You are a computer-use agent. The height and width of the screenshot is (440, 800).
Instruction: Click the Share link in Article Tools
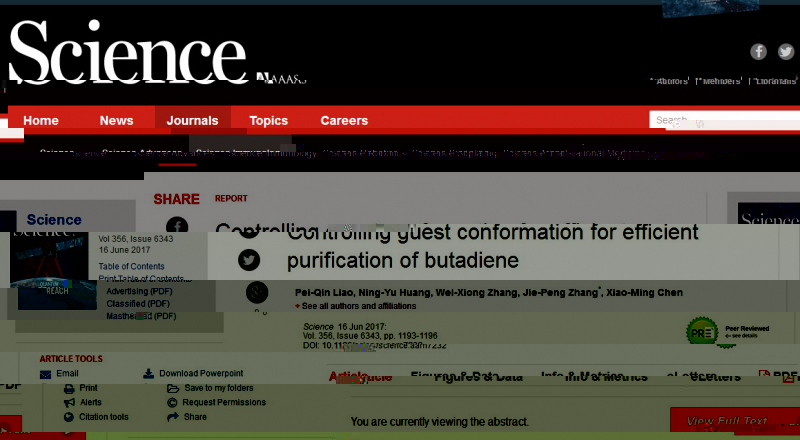195,417
